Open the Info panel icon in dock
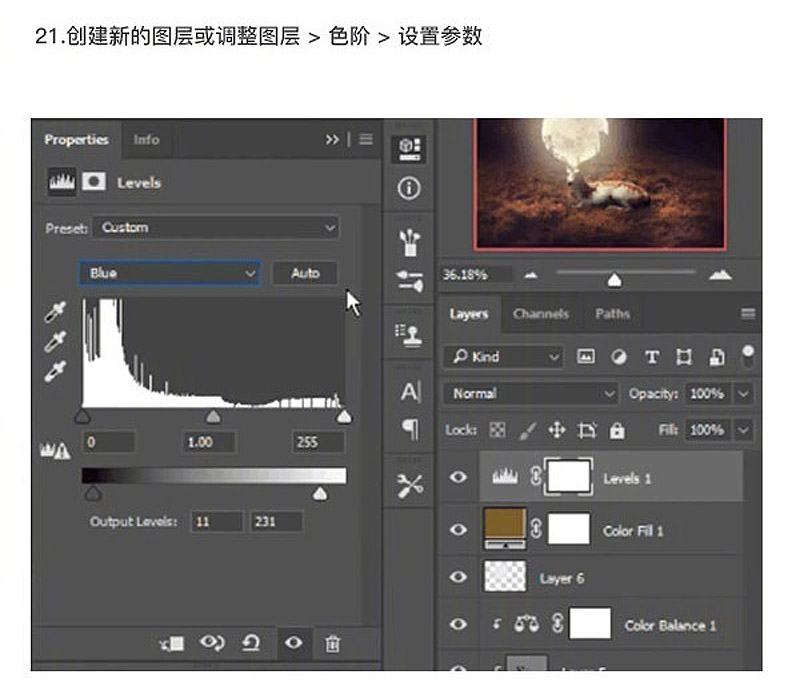Image resolution: width=800 pixels, height=682 pixels. coord(409,188)
